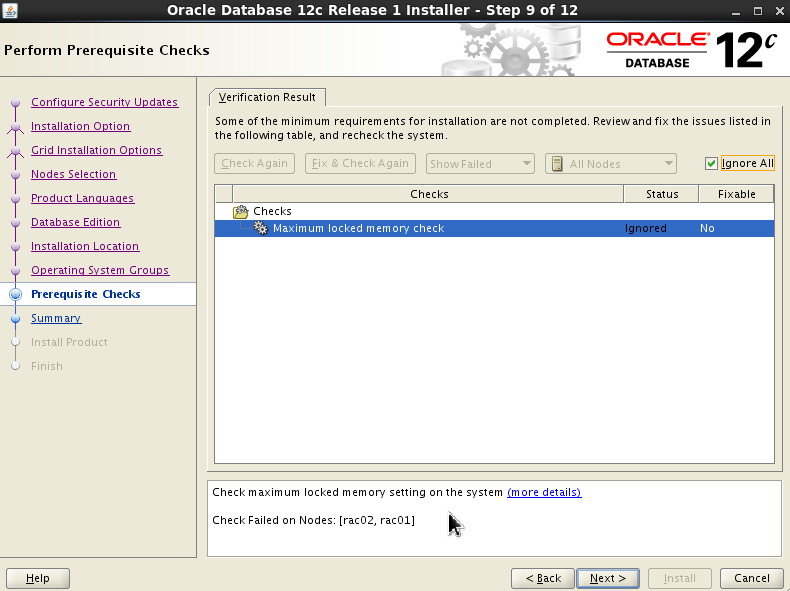Minimize the installer window
This screenshot has height=591, width=790.
(736, 11)
